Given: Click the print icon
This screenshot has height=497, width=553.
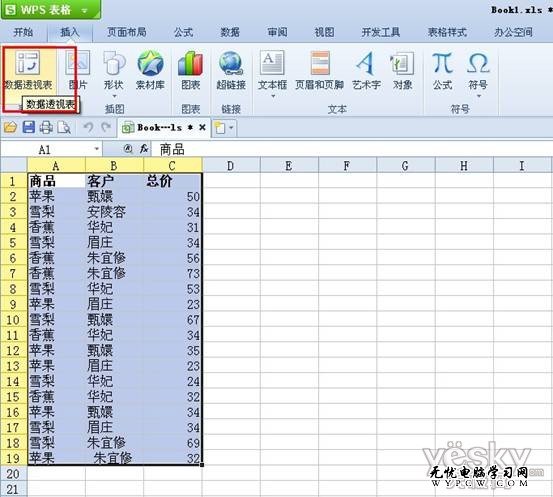Looking at the screenshot, I should 46,127.
